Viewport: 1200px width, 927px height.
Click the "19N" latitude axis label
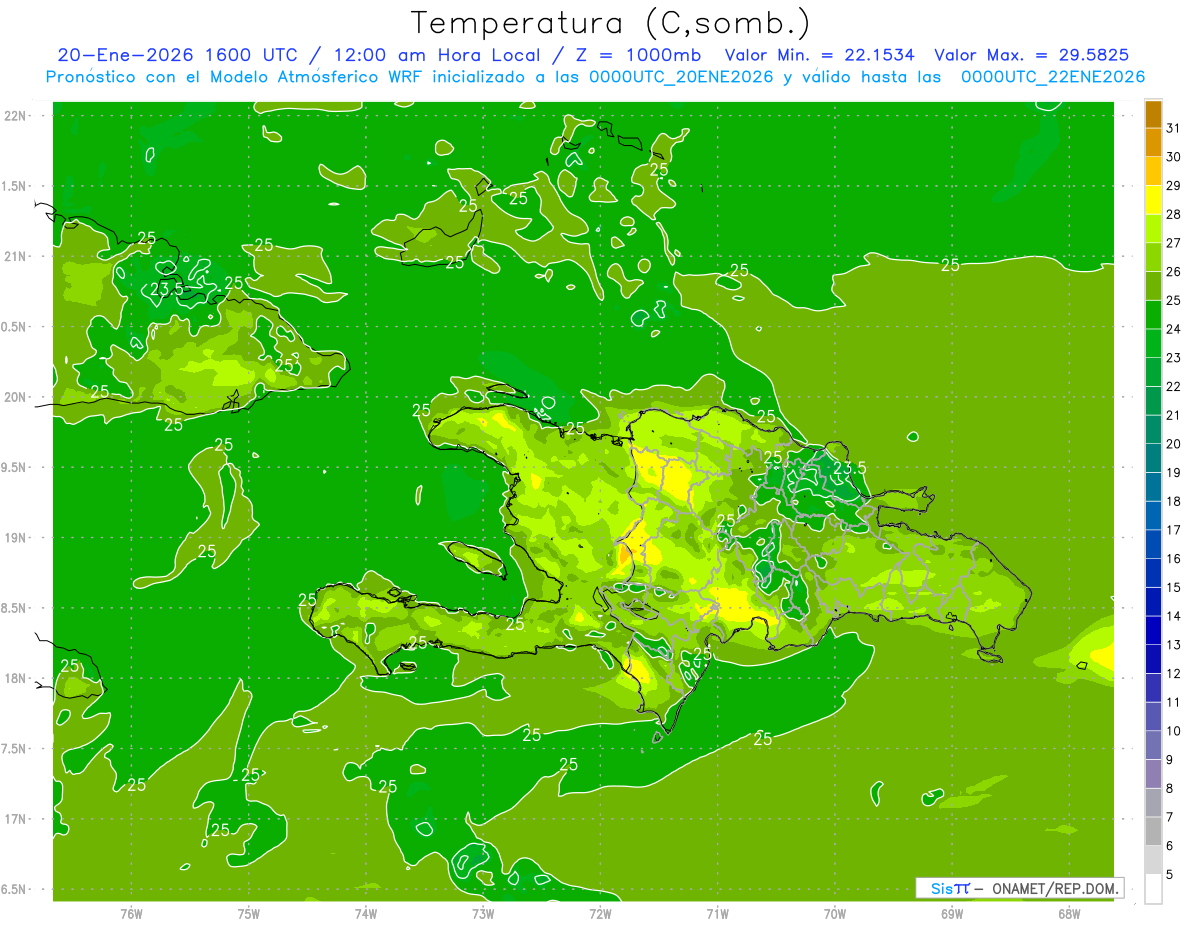coord(14,537)
